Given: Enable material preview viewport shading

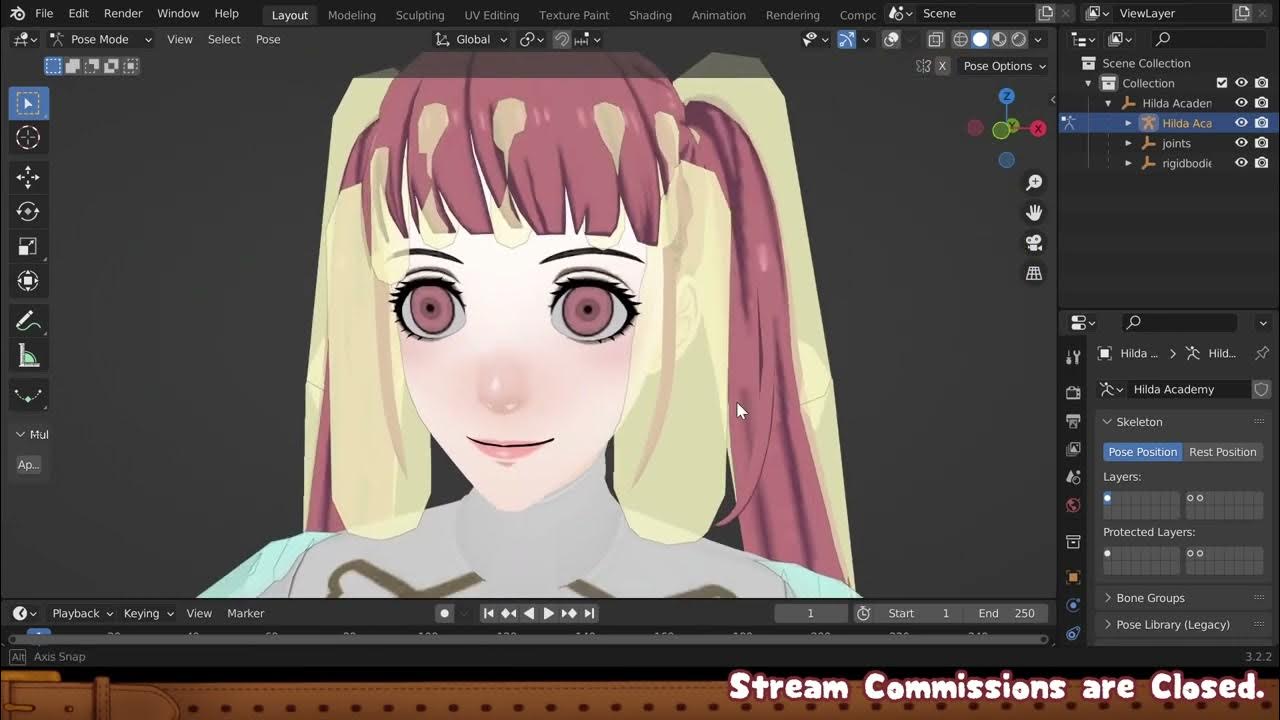Looking at the screenshot, I should coord(999,39).
